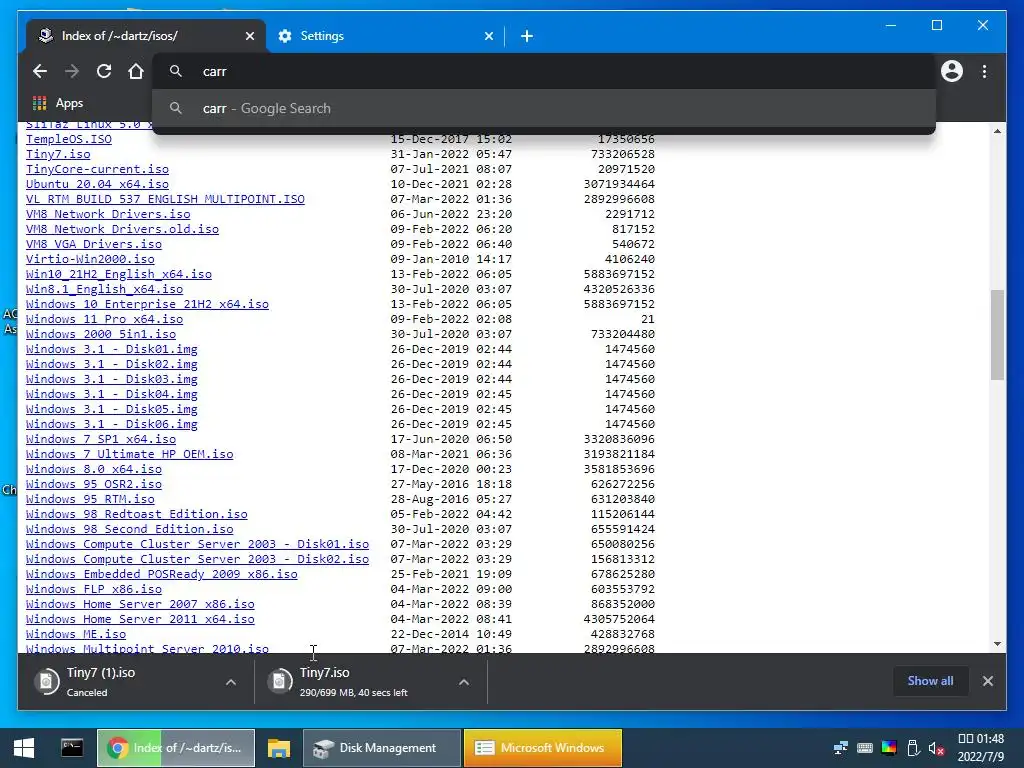
Task: Show all downloads
Action: pos(930,680)
